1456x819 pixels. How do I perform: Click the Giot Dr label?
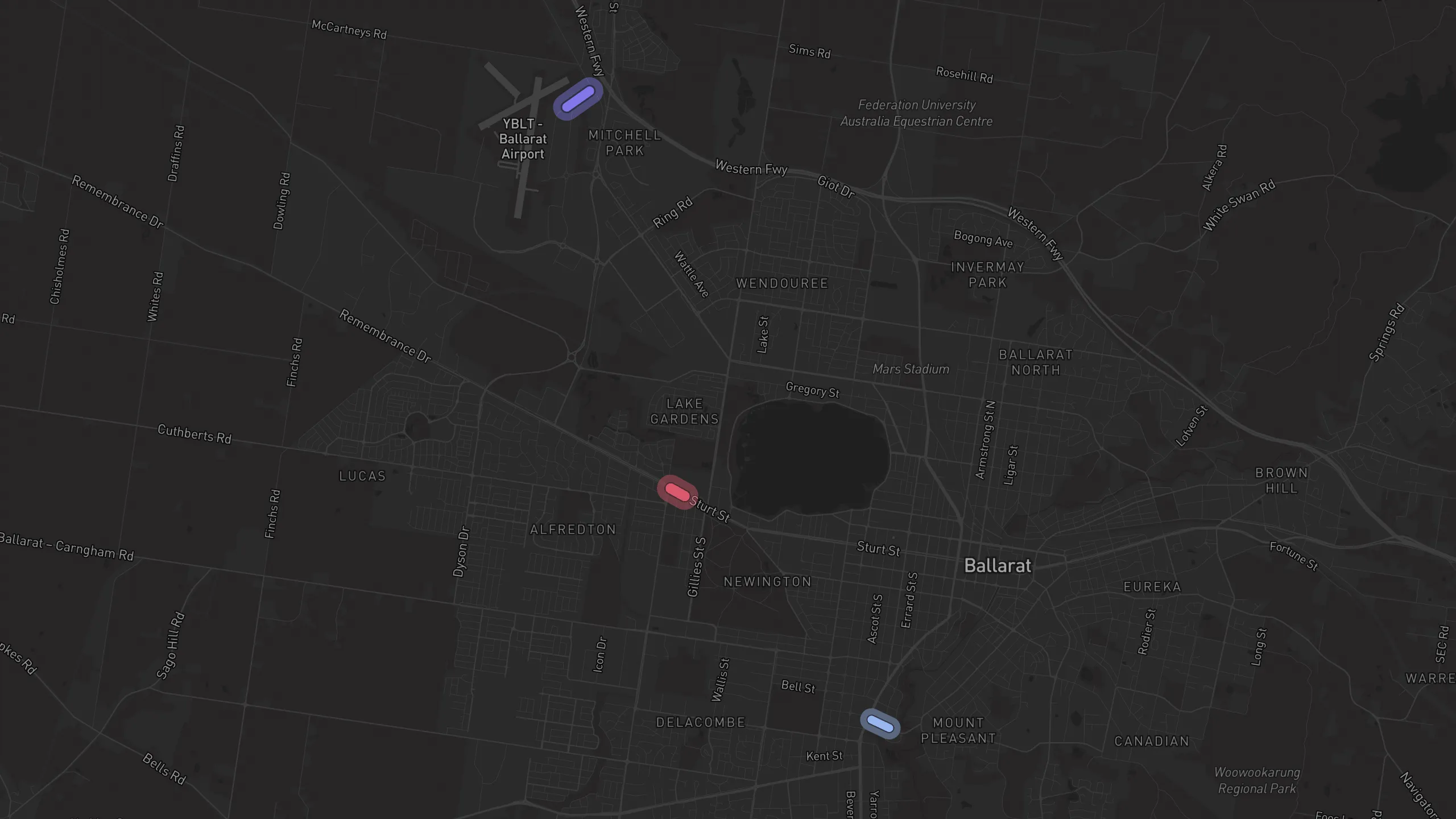[836, 187]
